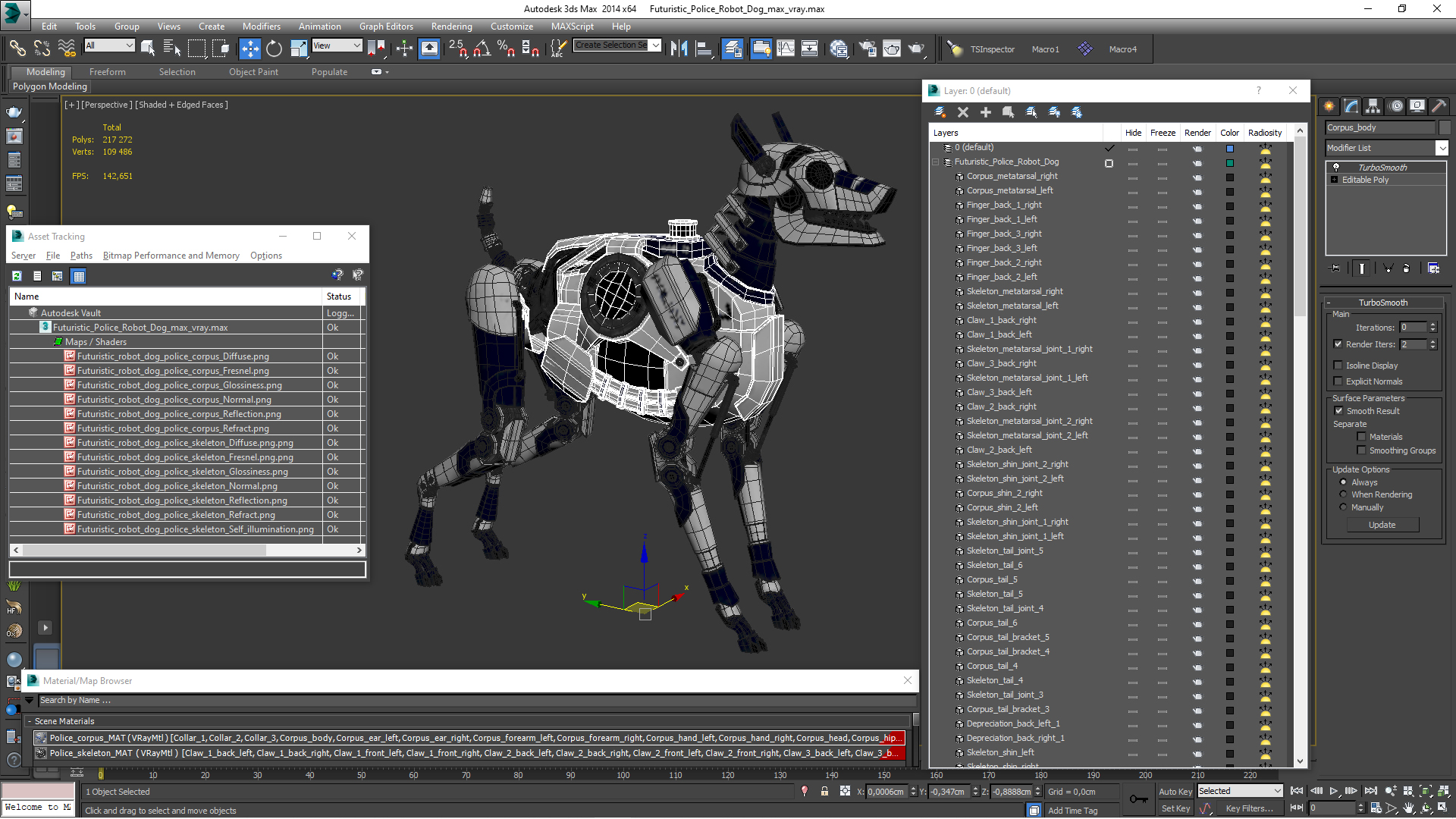This screenshot has width=1456, height=819.
Task: Activate the Select and Rotate tool
Action: pos(274,49)
